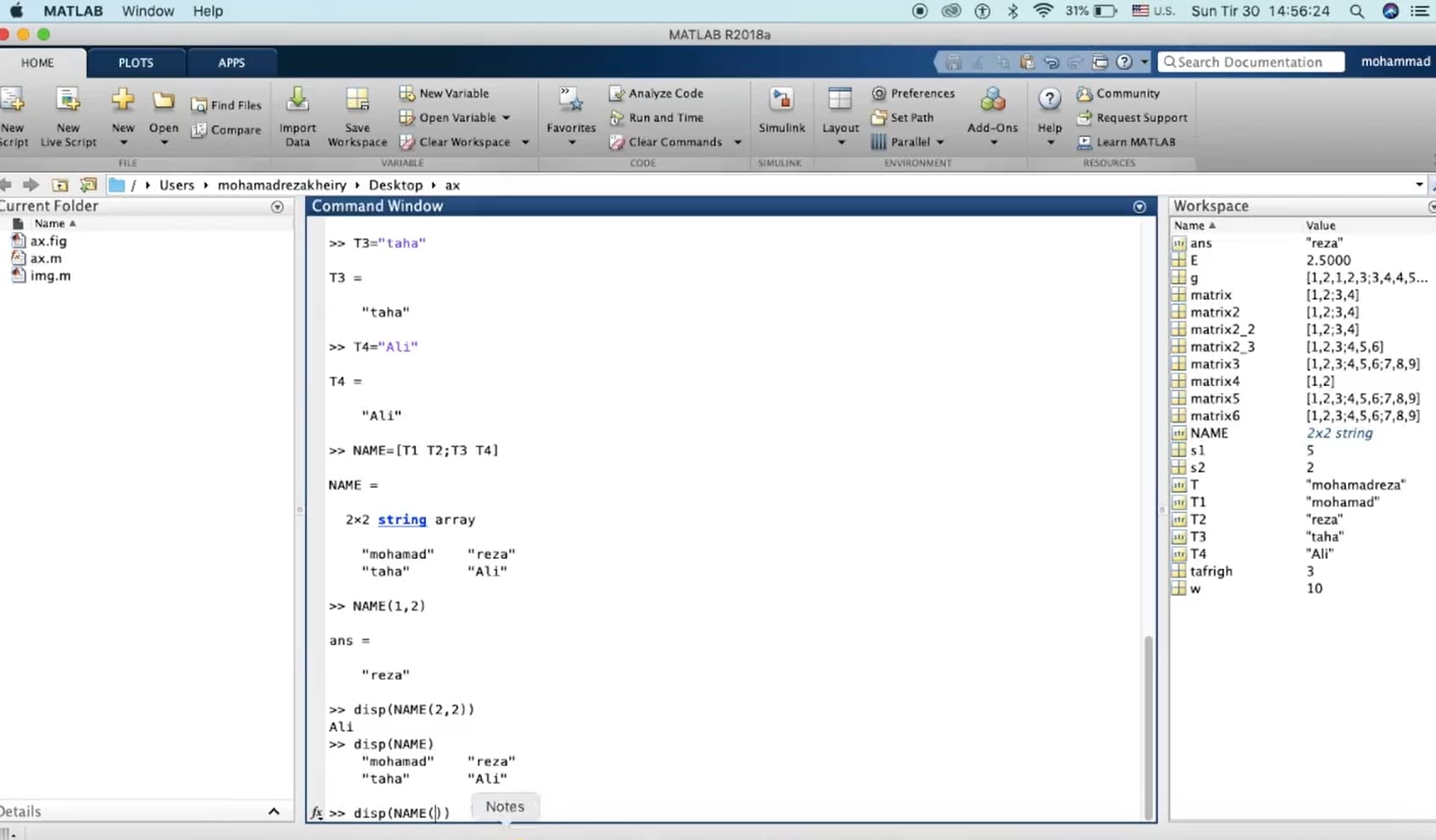Open Find Files tool
This screenshot has width=1436, height=840.
coord(226,105)
